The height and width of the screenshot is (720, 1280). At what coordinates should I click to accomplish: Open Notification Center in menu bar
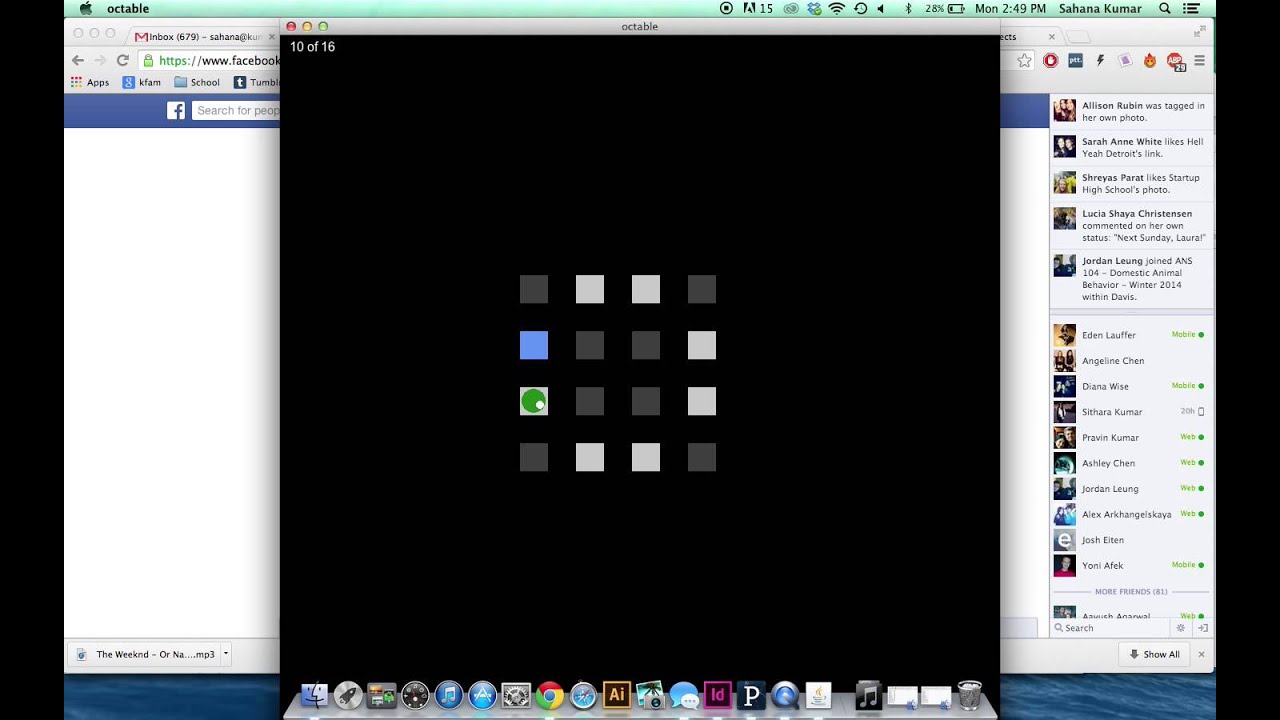pyautogui.click(x=1192, y=8)
